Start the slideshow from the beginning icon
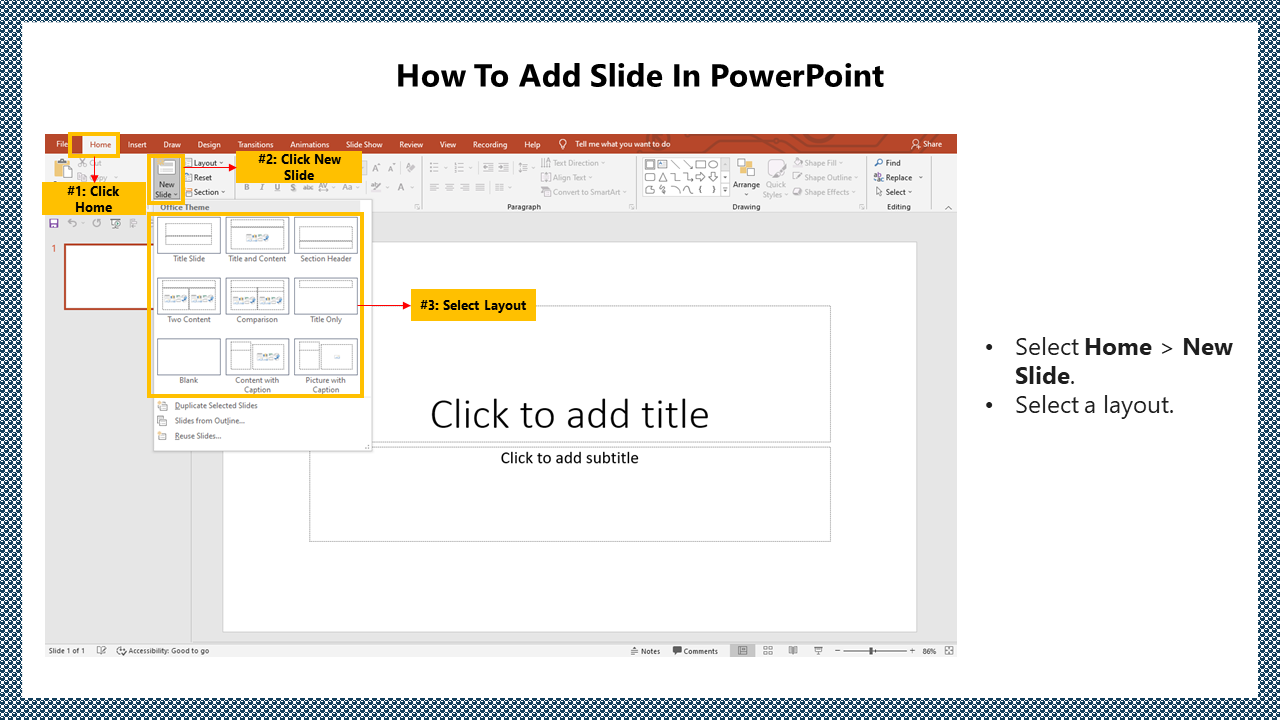 (x=115, y=223)
